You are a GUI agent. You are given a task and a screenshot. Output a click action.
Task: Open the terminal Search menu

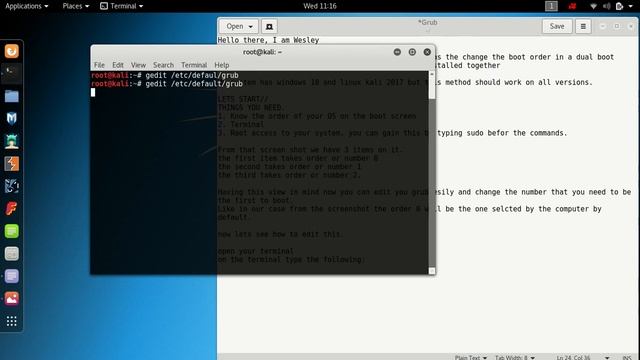click(x=163, y=65)
